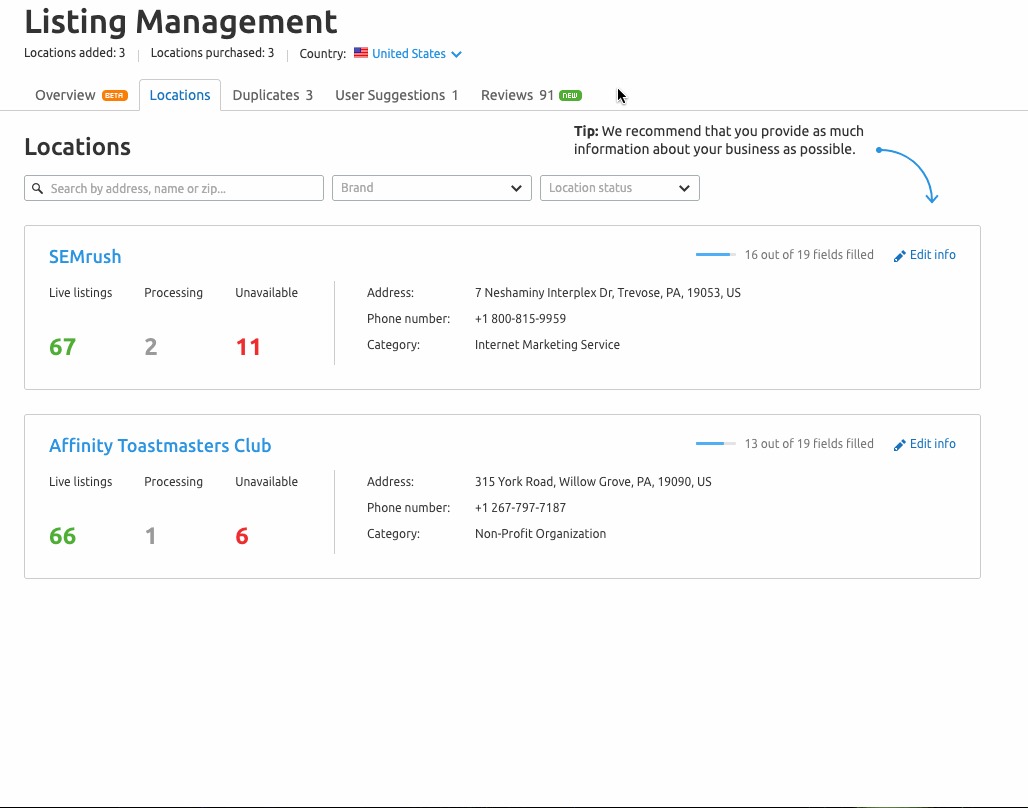This screenshot has width=1028, height=808.
Task: Switch to the Duplicates tab
Action: point(273,95)
